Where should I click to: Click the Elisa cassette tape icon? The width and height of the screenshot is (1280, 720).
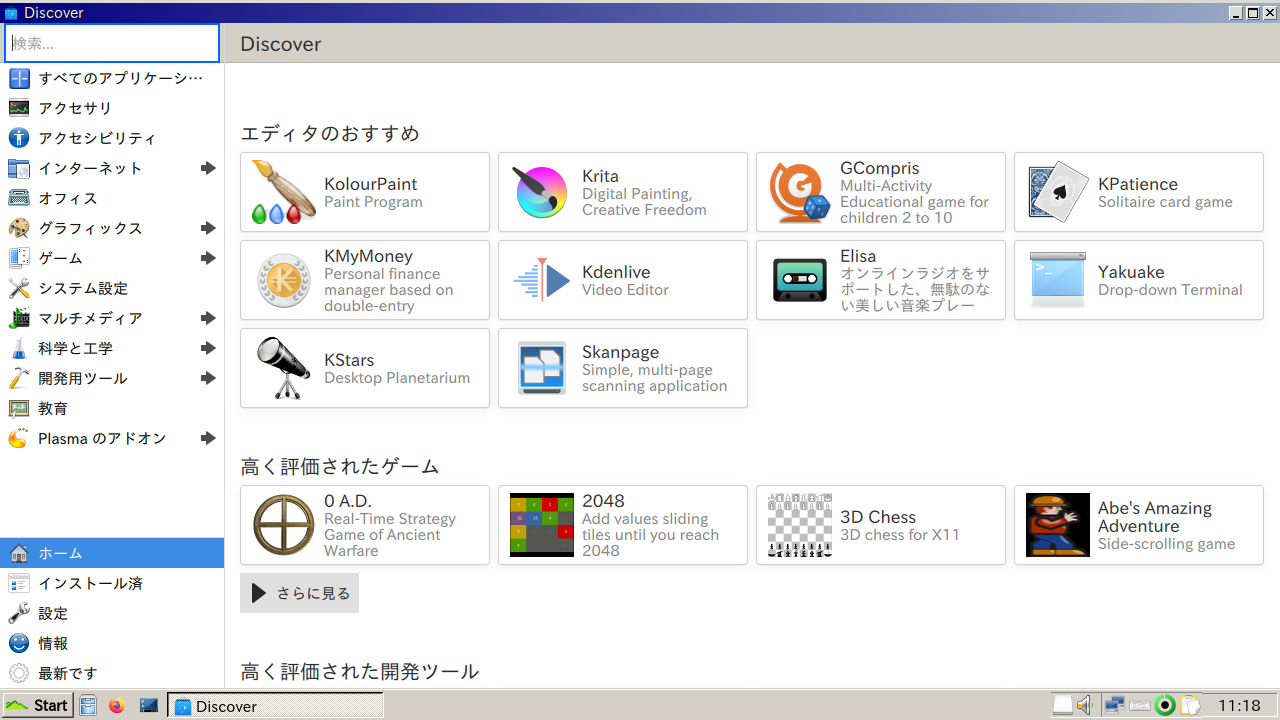(800, 280)
